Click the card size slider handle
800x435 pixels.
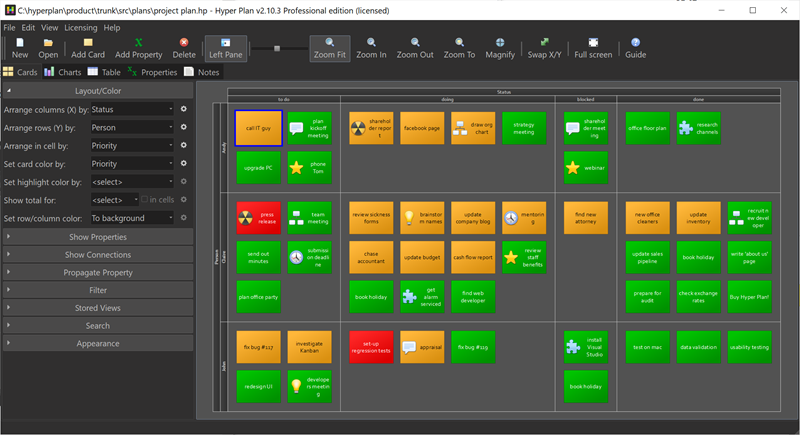(x=278, y=48)
